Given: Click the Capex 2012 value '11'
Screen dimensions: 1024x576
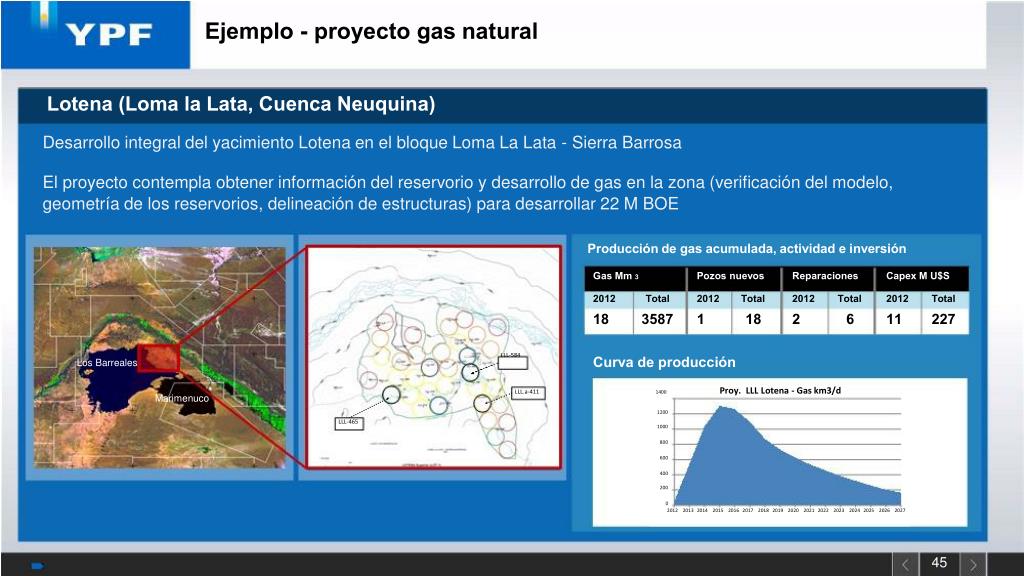Looking at the screenshot, I should click(x=893, y=319).
